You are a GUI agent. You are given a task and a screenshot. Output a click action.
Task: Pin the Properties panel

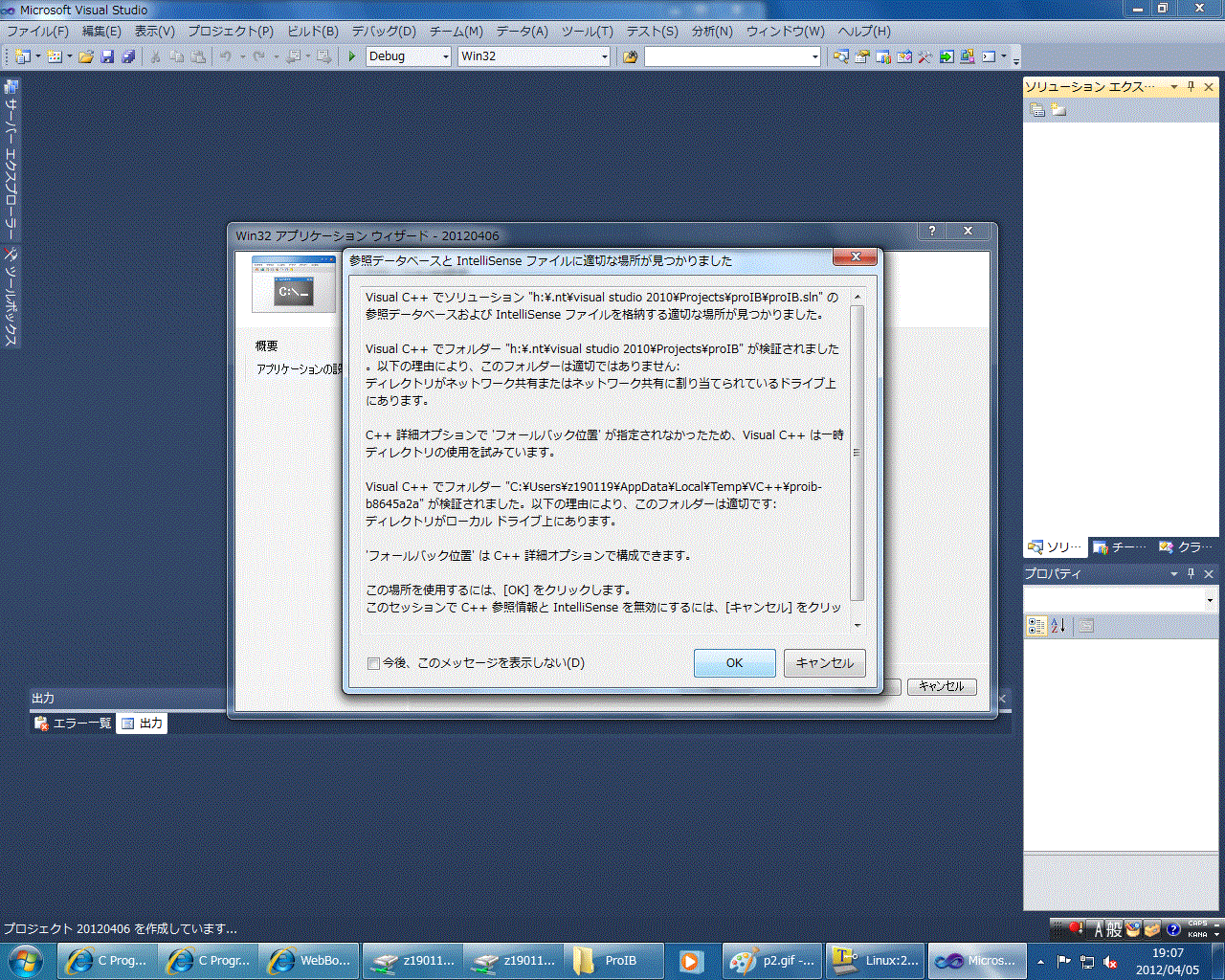pyautogui.click(x=1192, y=573)
